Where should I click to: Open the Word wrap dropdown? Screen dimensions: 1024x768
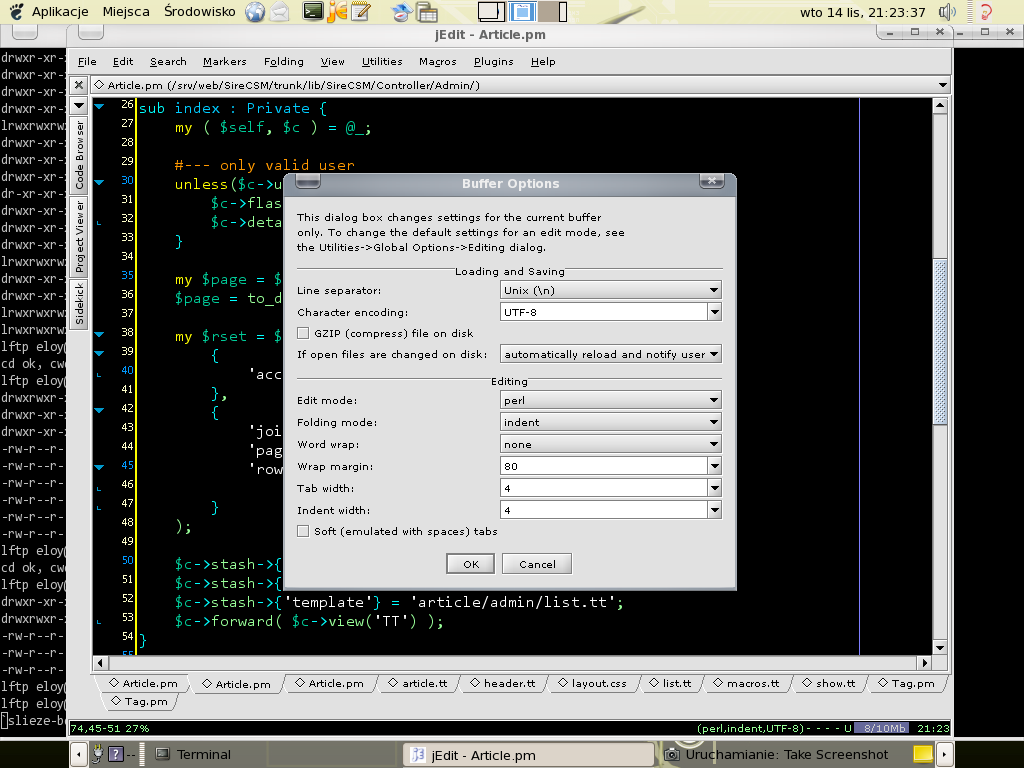611,444
